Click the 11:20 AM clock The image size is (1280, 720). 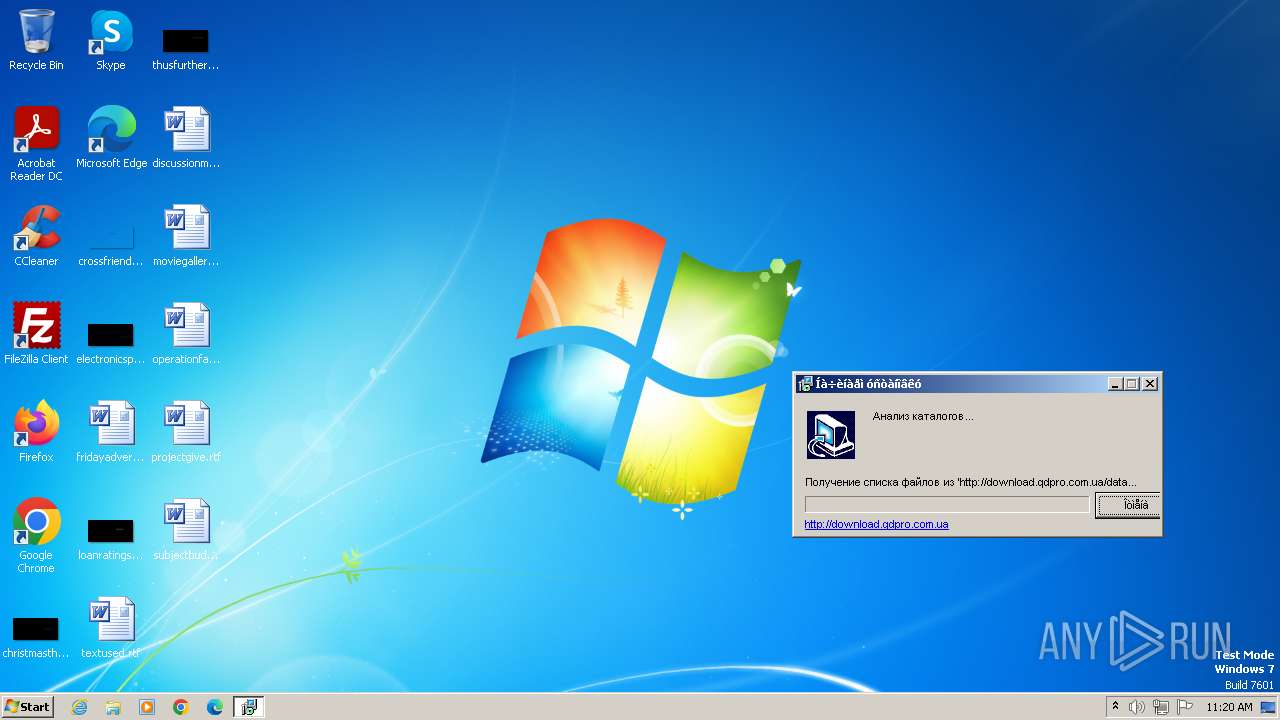(x=1229, y=707)
